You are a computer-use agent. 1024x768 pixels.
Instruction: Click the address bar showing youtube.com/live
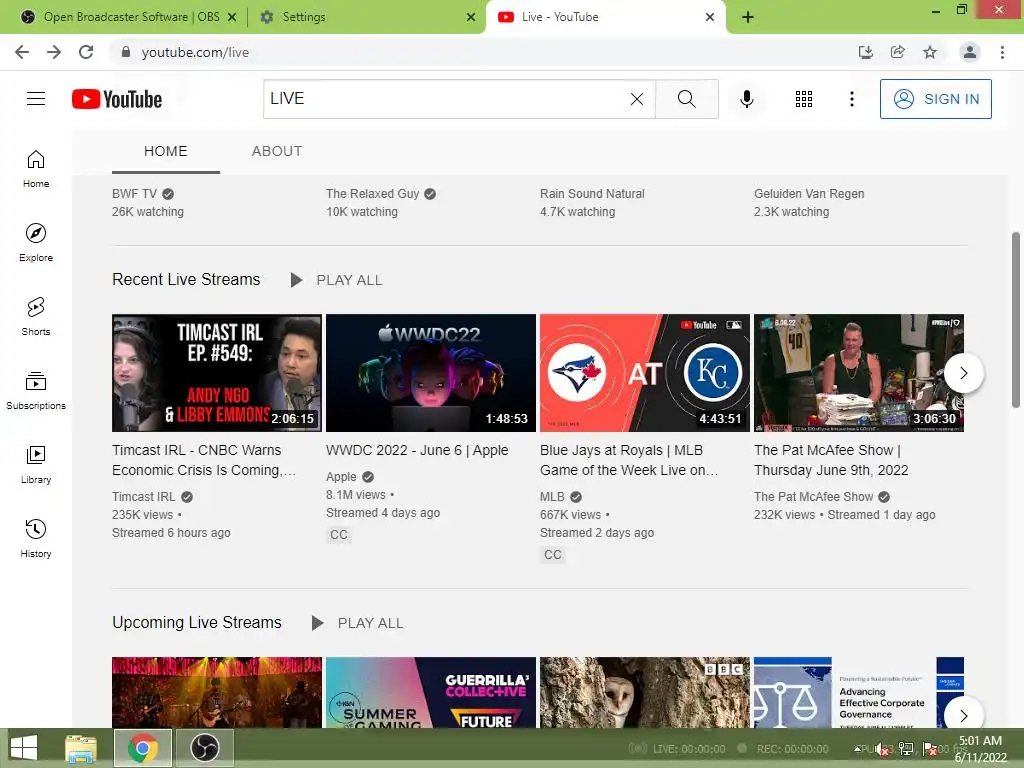483,52
